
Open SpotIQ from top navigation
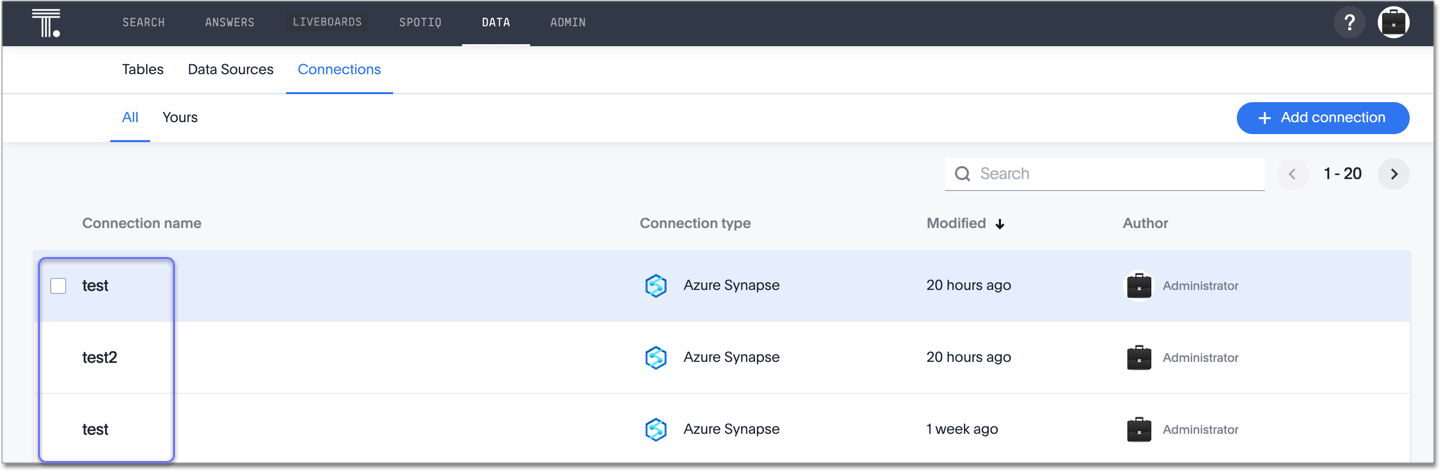click(420, 22)
